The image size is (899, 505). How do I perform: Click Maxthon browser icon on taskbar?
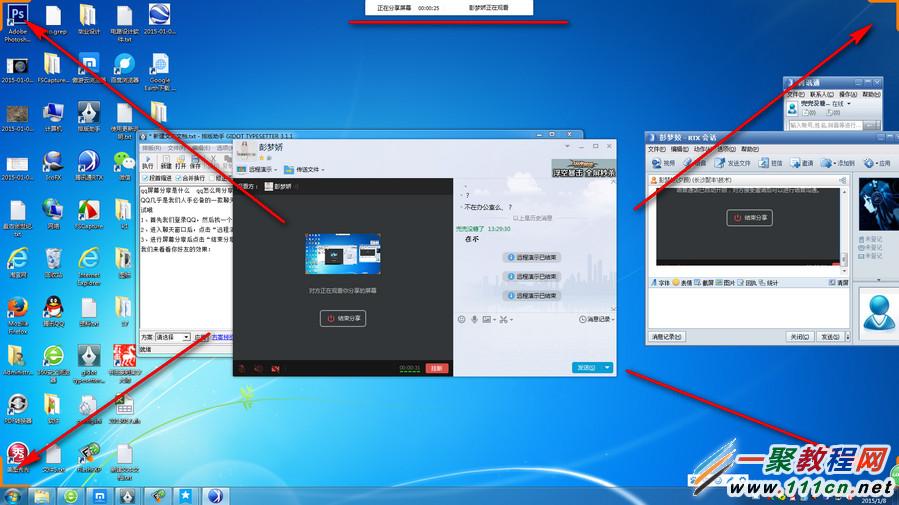tap(100, 496)
